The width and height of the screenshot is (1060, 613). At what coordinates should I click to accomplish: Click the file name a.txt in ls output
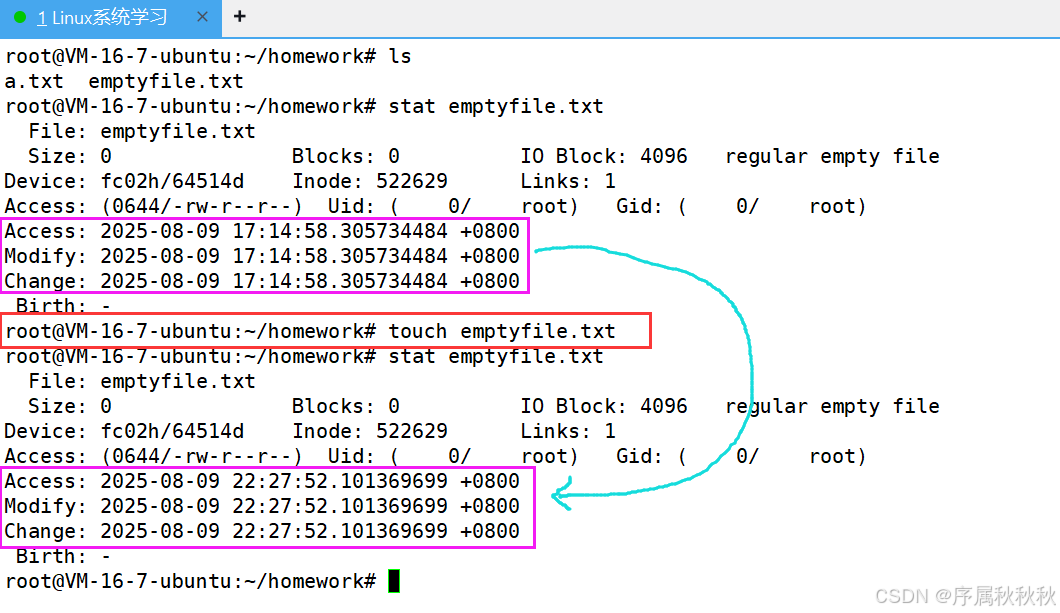[34, 82]
